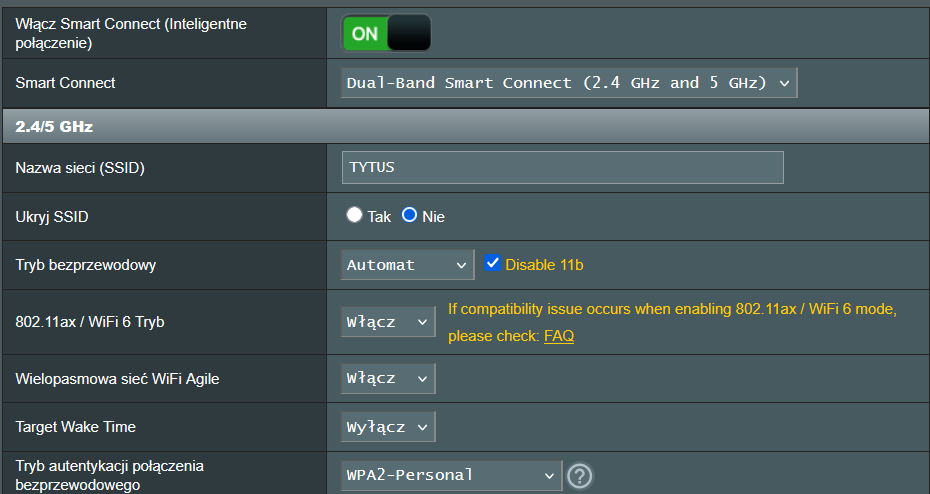Click the 802.11ax / WiFi 6 Tryb label
This screenshot has width=930, height=494.
(90, 322)
